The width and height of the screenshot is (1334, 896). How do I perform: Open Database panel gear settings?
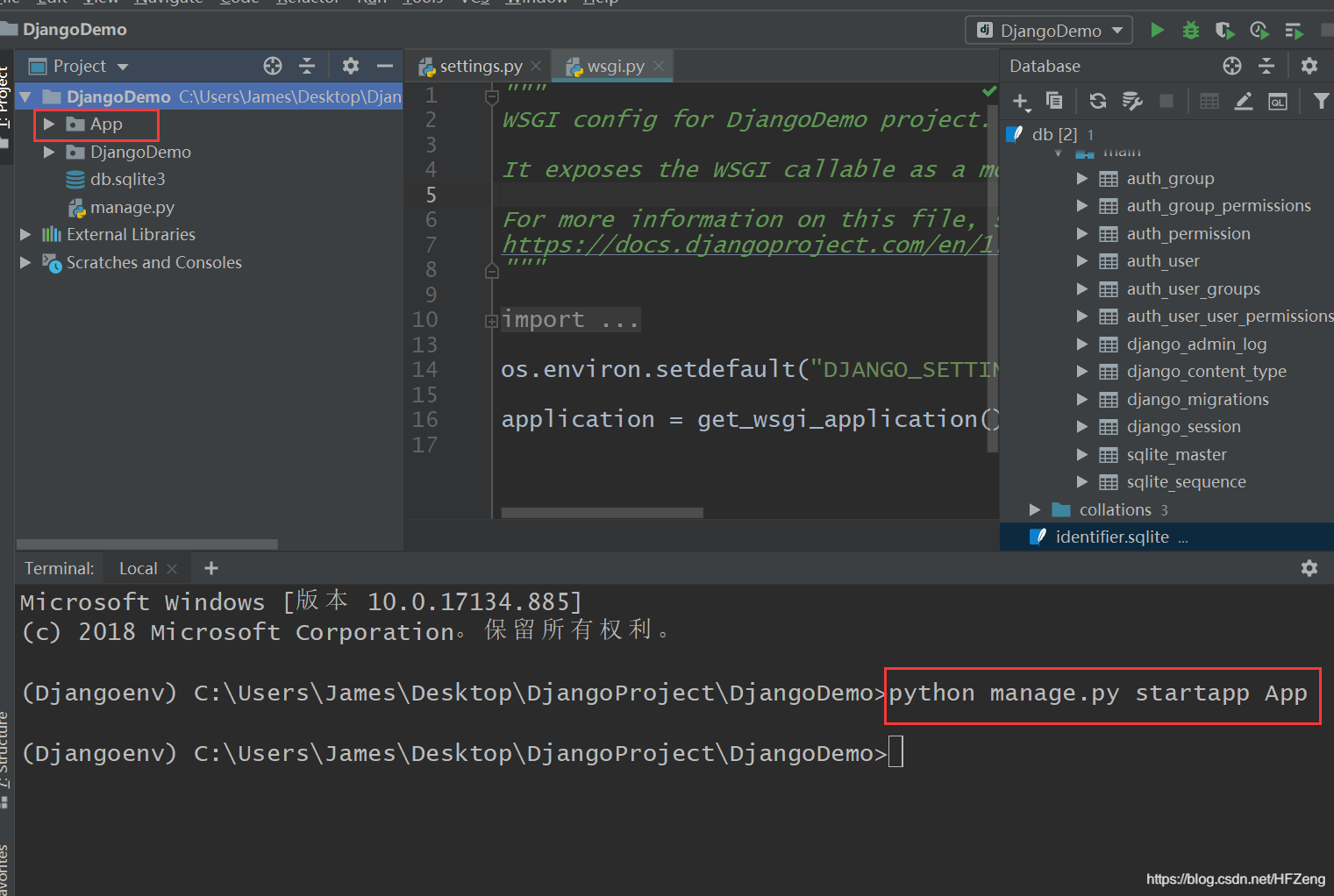pyautogui.click(x=1309, y=66)
